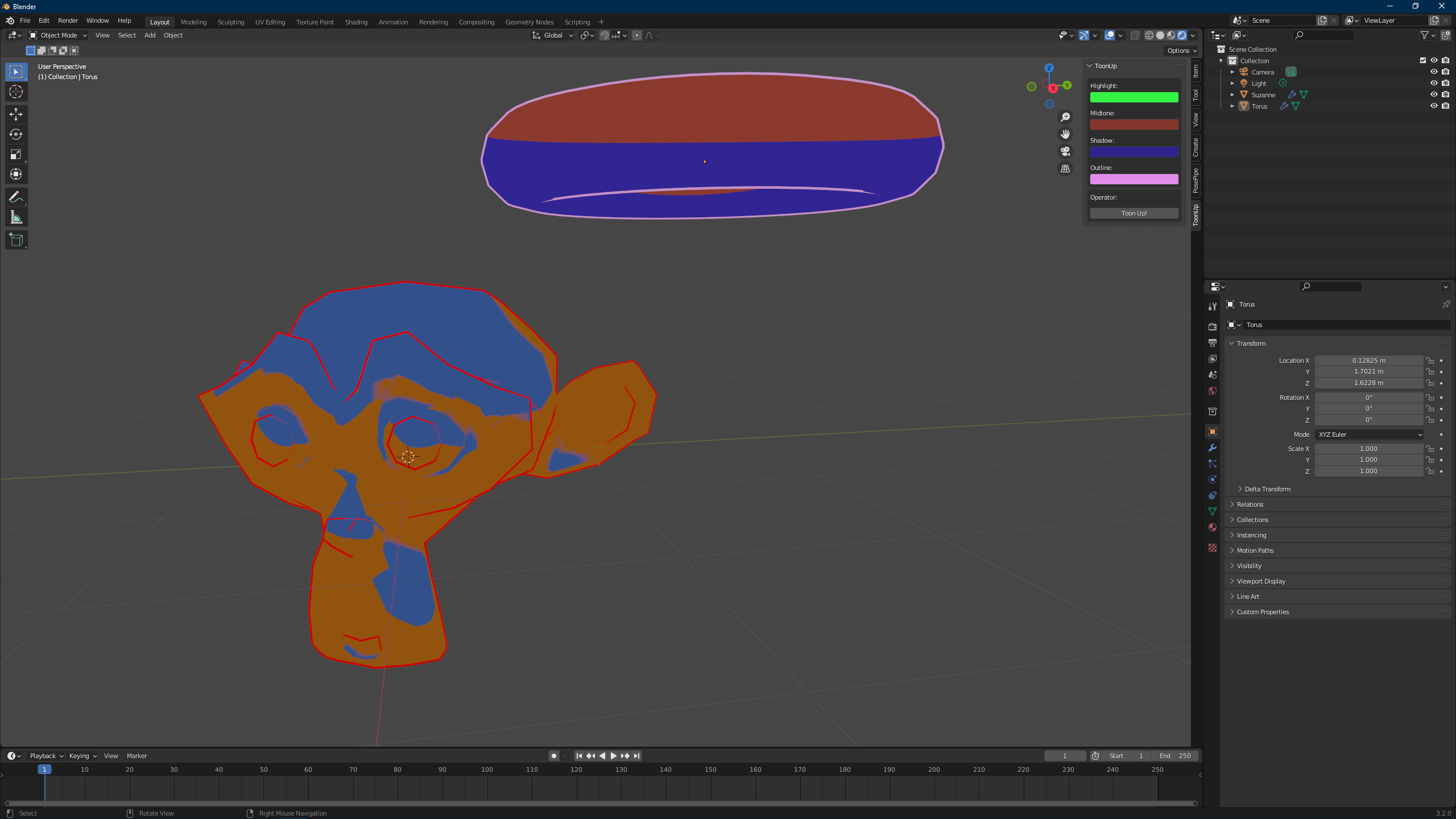Open the Modifier properties wrench tab
Viewport: 1456px width, 819px height.
click(1213, 448)
